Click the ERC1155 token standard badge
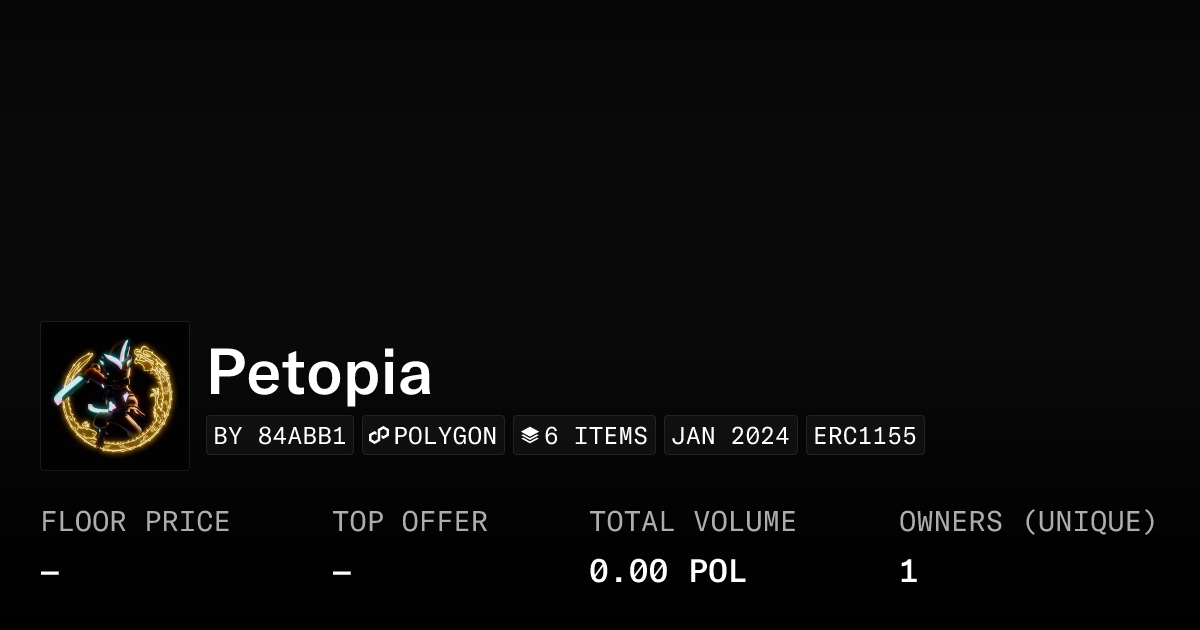The width and height of the screenshot is (1200, 630). (x=865, y=436)
